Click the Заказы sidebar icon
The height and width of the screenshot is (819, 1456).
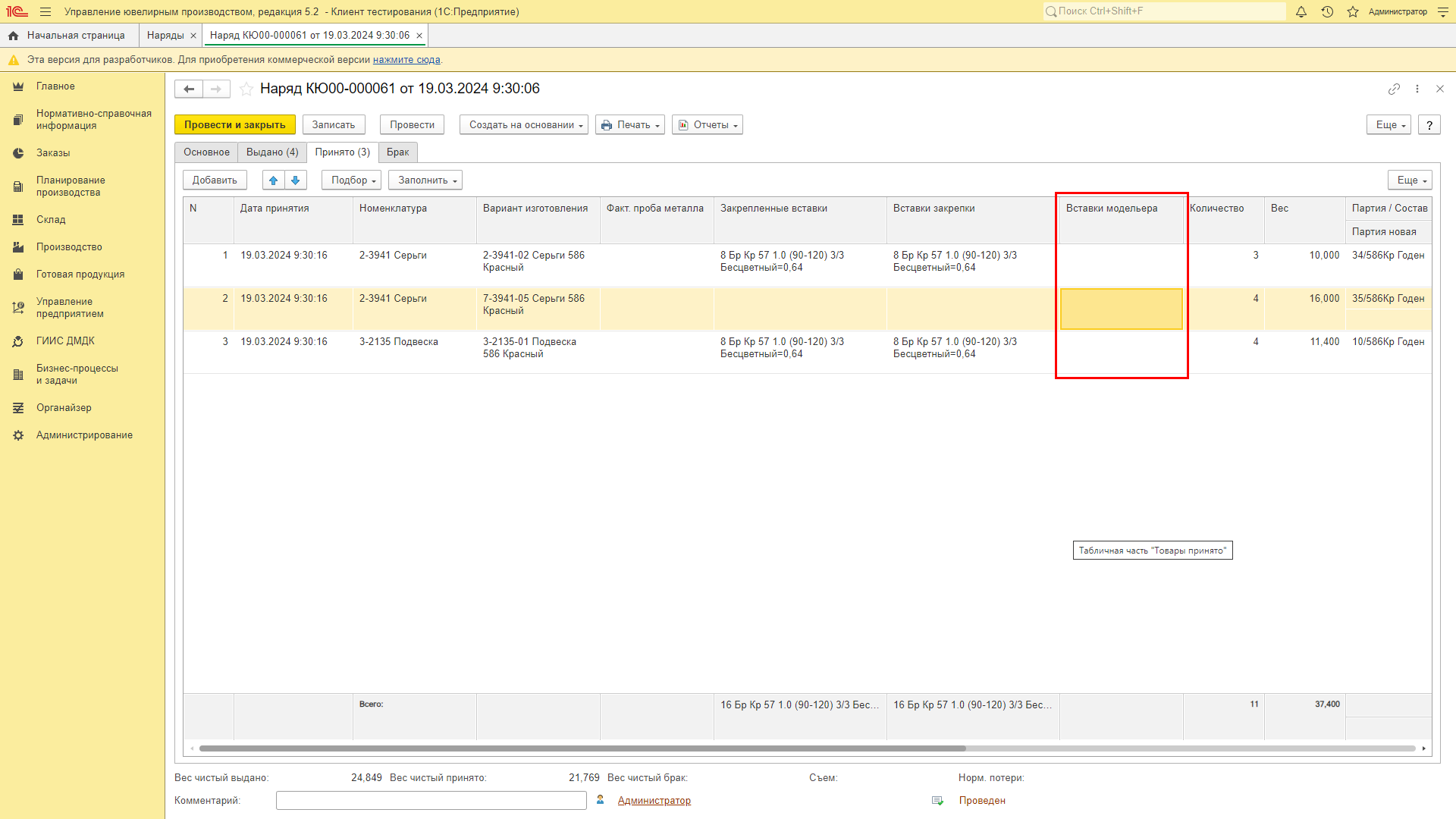[18, 153]
